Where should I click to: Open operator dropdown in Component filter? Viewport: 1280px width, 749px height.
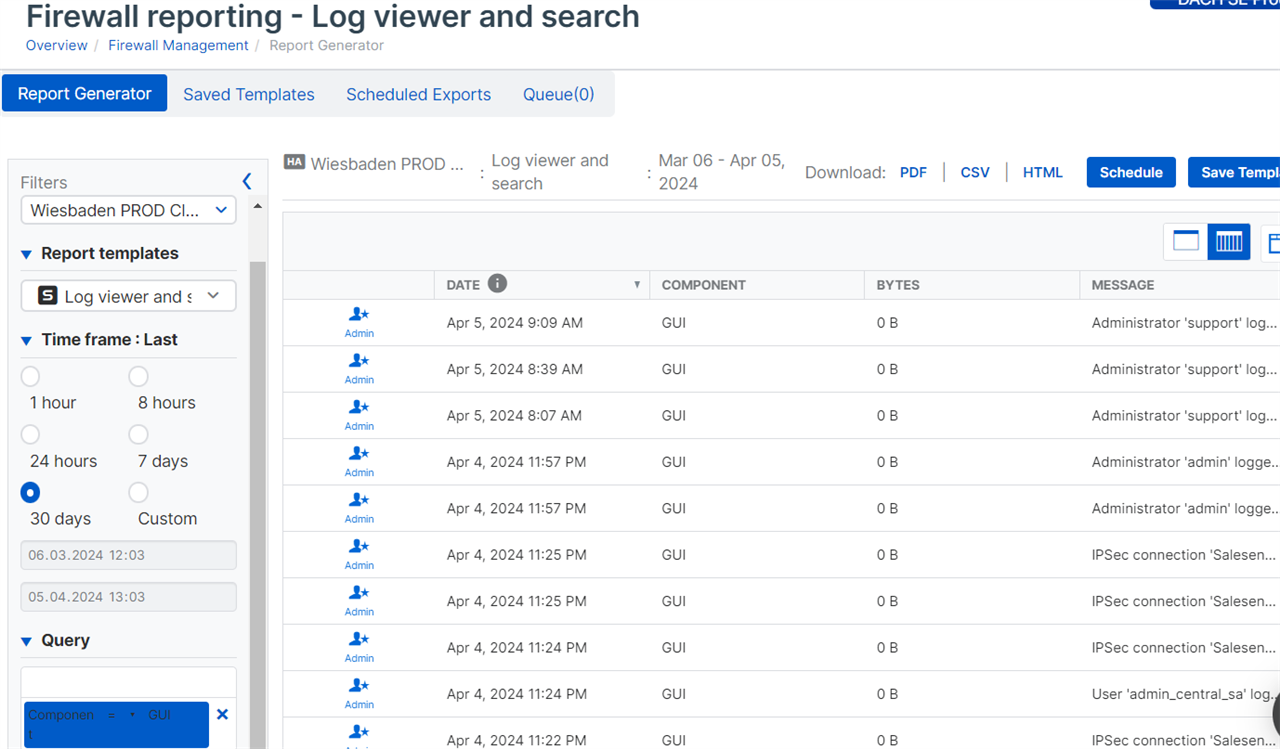[132, 715]
